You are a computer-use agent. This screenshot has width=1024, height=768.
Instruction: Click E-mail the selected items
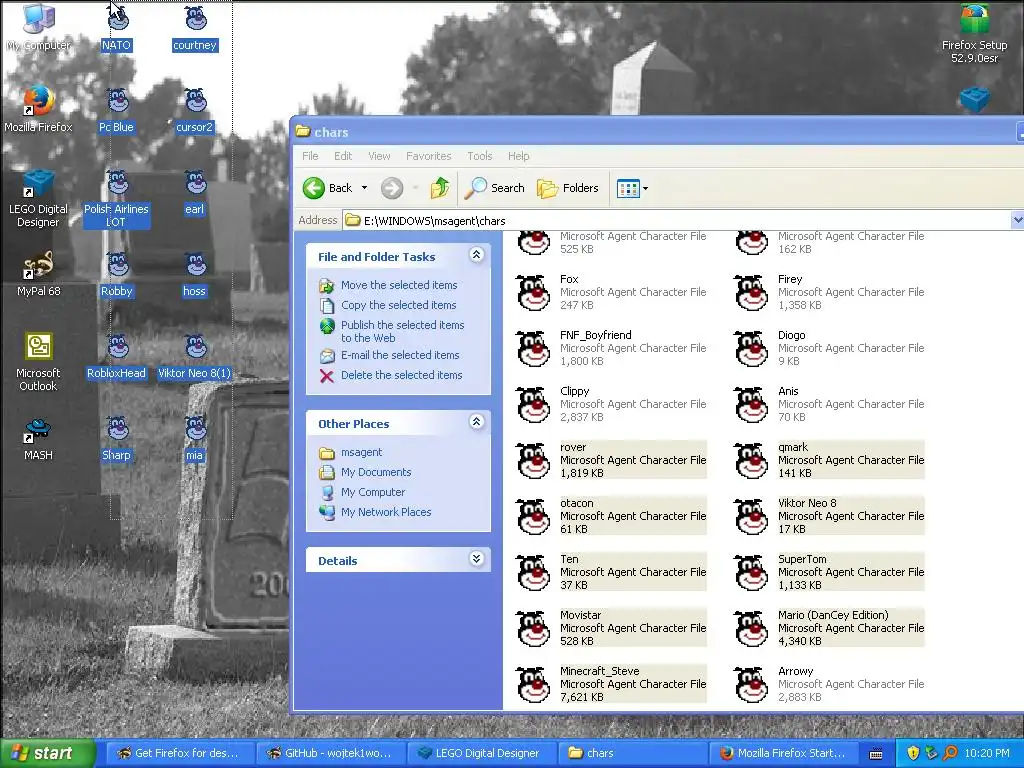point(400,355)
